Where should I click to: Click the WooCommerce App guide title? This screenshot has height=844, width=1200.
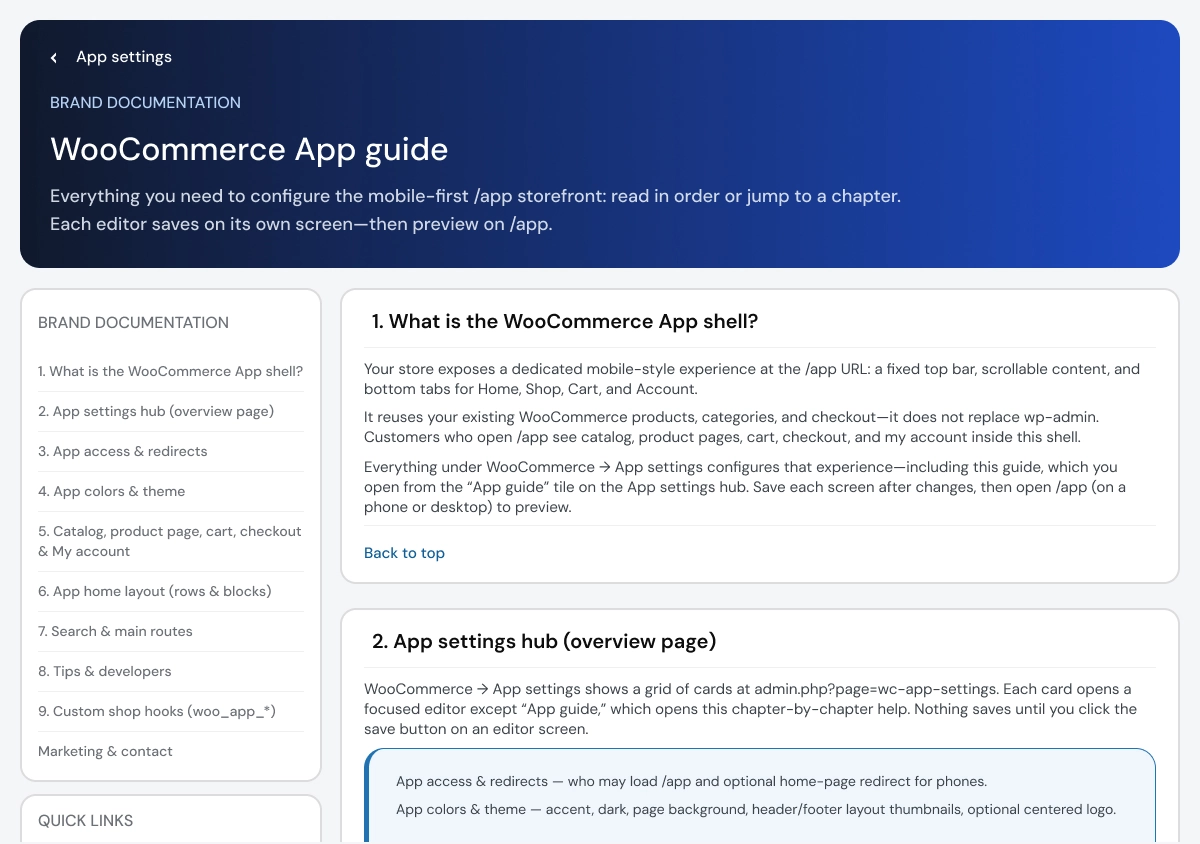click(x=249, y=149)
